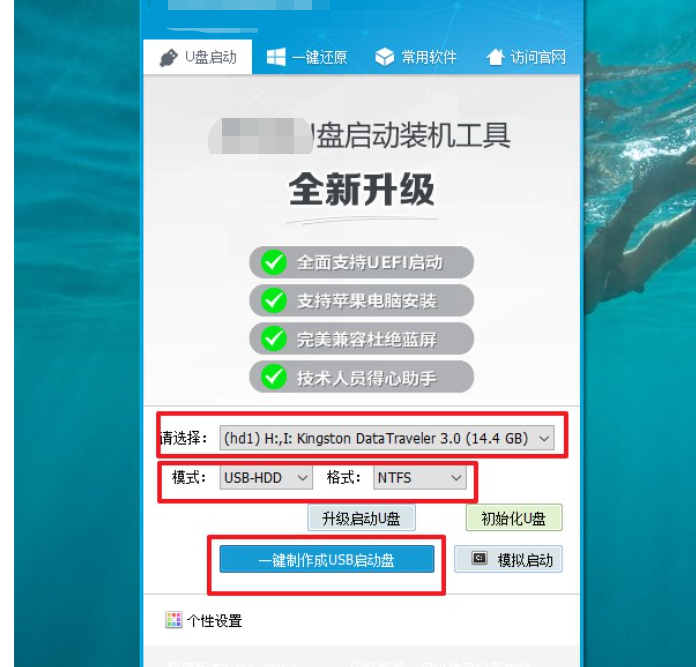Click the house icon for 访问官网
The height and width of the screenshot is (667, 696).
[x=495, y=57]
